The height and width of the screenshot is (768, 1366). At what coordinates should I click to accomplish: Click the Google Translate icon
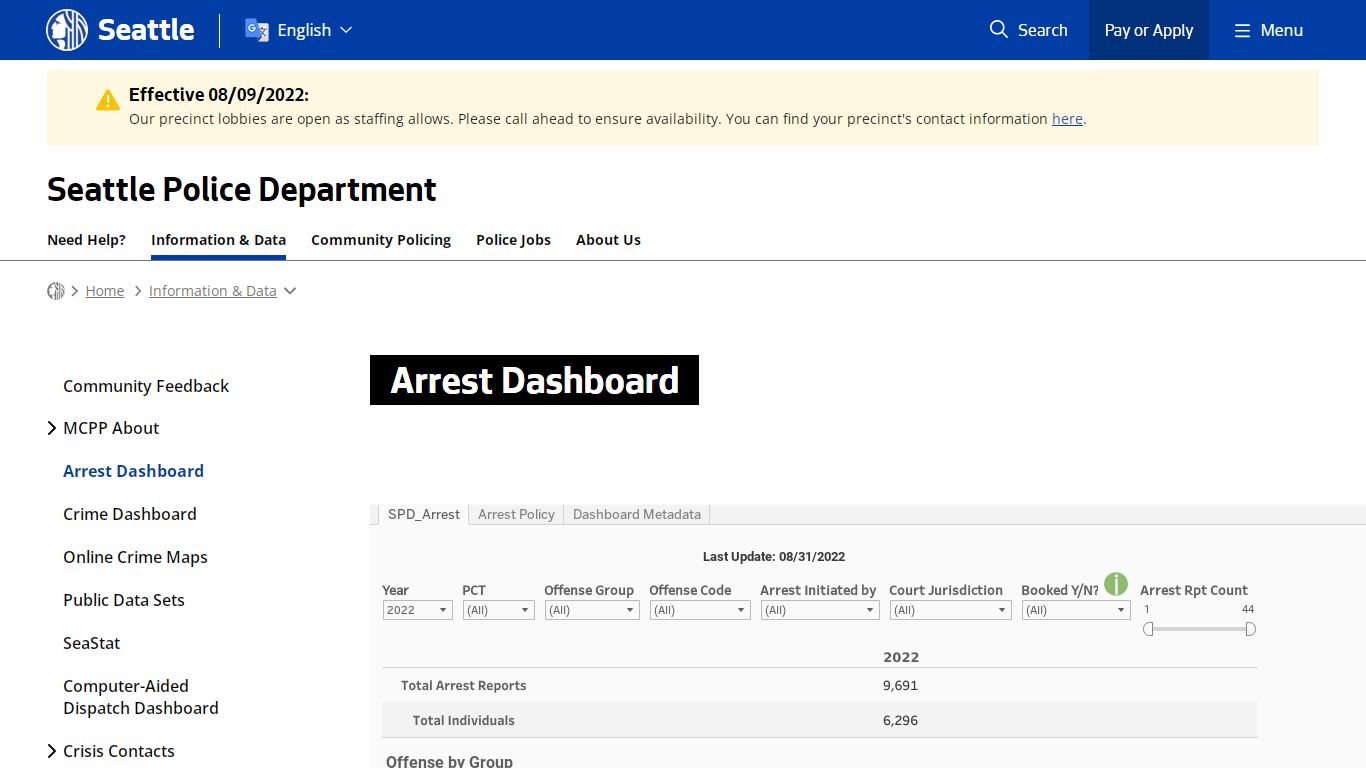pos(257,30)
